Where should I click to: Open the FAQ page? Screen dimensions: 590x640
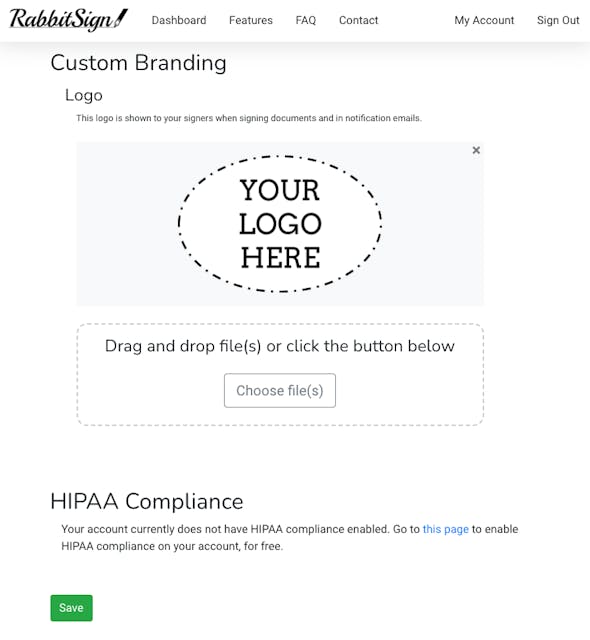[306, 20]
